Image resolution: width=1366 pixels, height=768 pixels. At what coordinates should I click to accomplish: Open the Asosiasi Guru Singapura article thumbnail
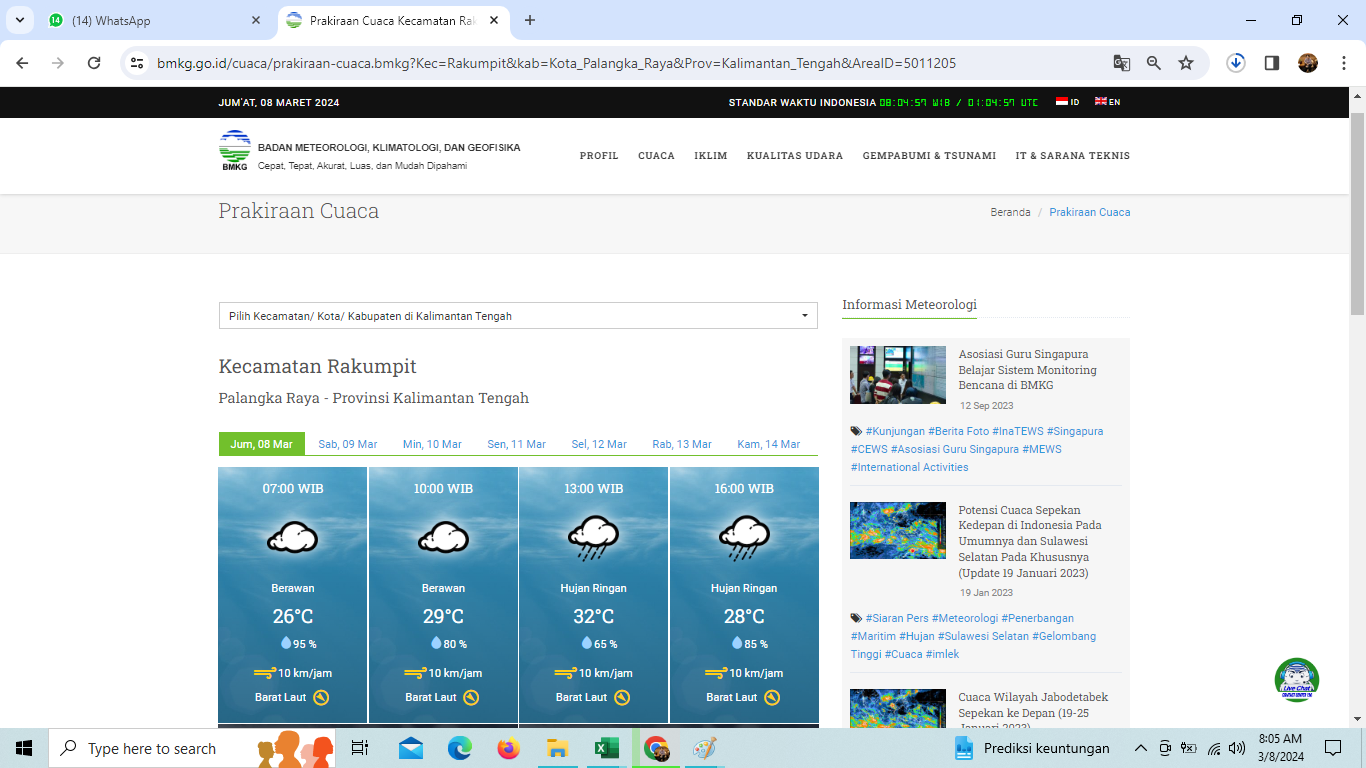point(898,375)
